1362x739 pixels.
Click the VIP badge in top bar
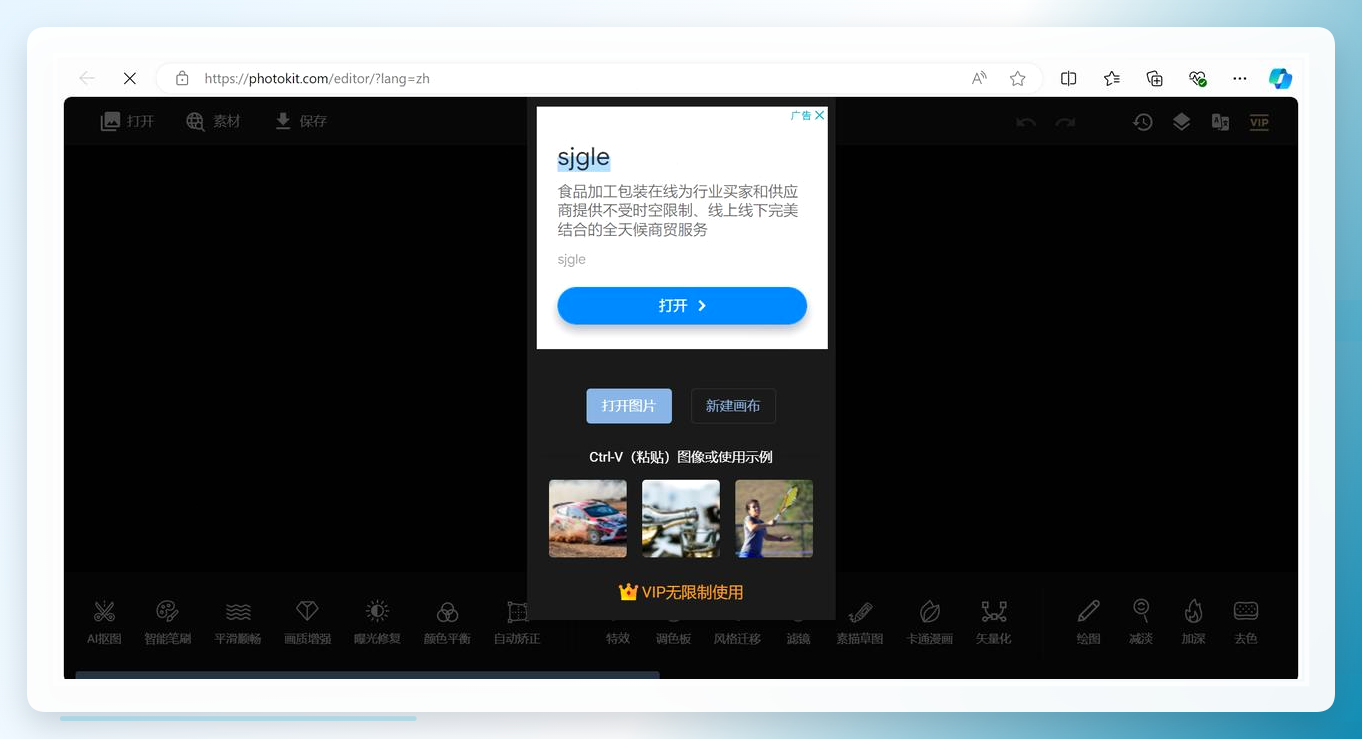[1259, 122]
